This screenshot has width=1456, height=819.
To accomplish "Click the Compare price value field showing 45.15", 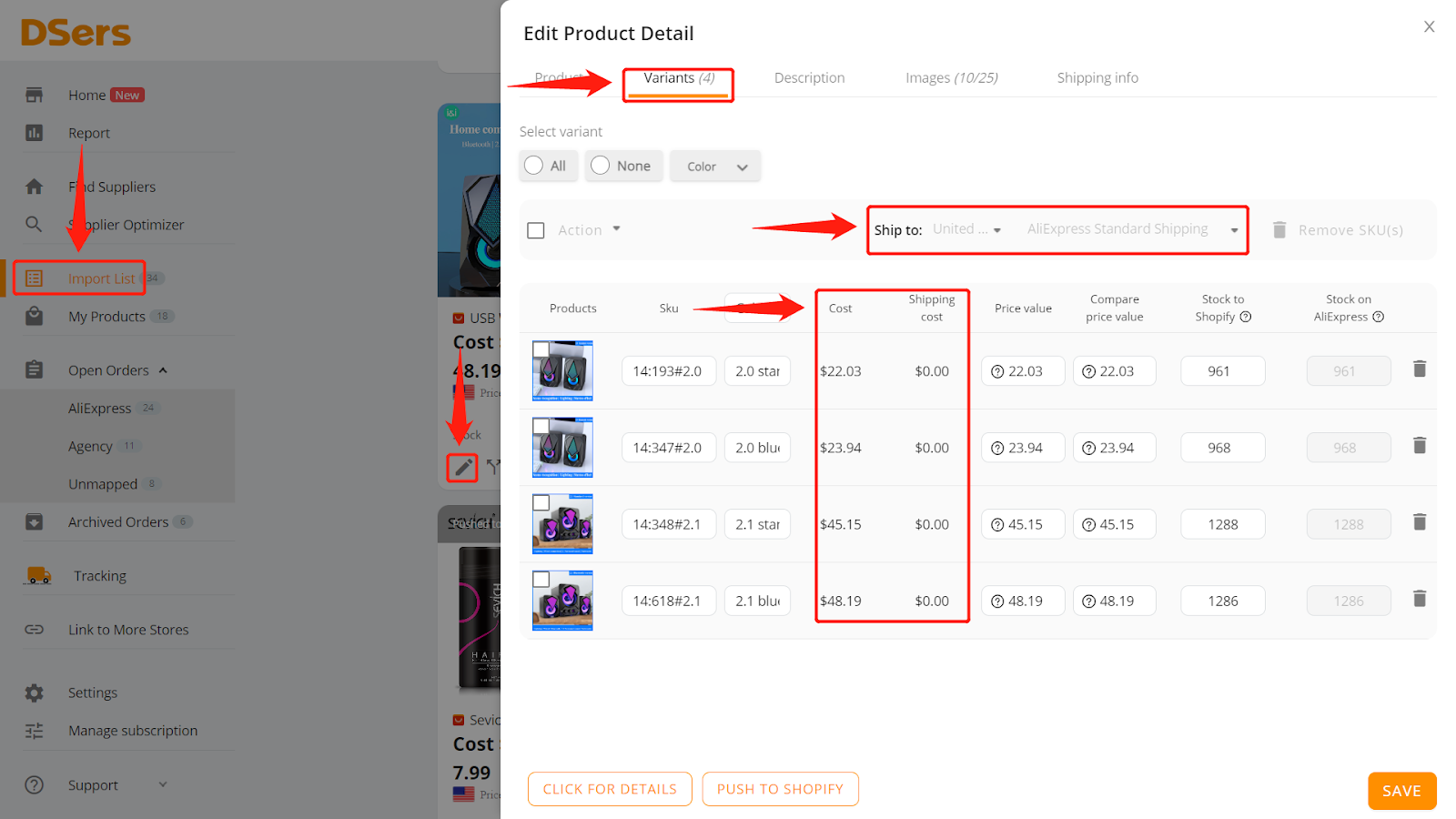I will click(x=1115, y=524).
